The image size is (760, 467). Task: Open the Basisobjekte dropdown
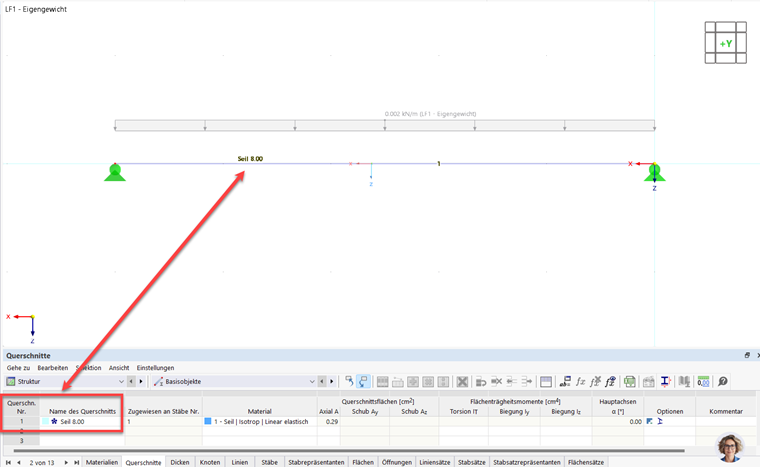tap(312, 382)
